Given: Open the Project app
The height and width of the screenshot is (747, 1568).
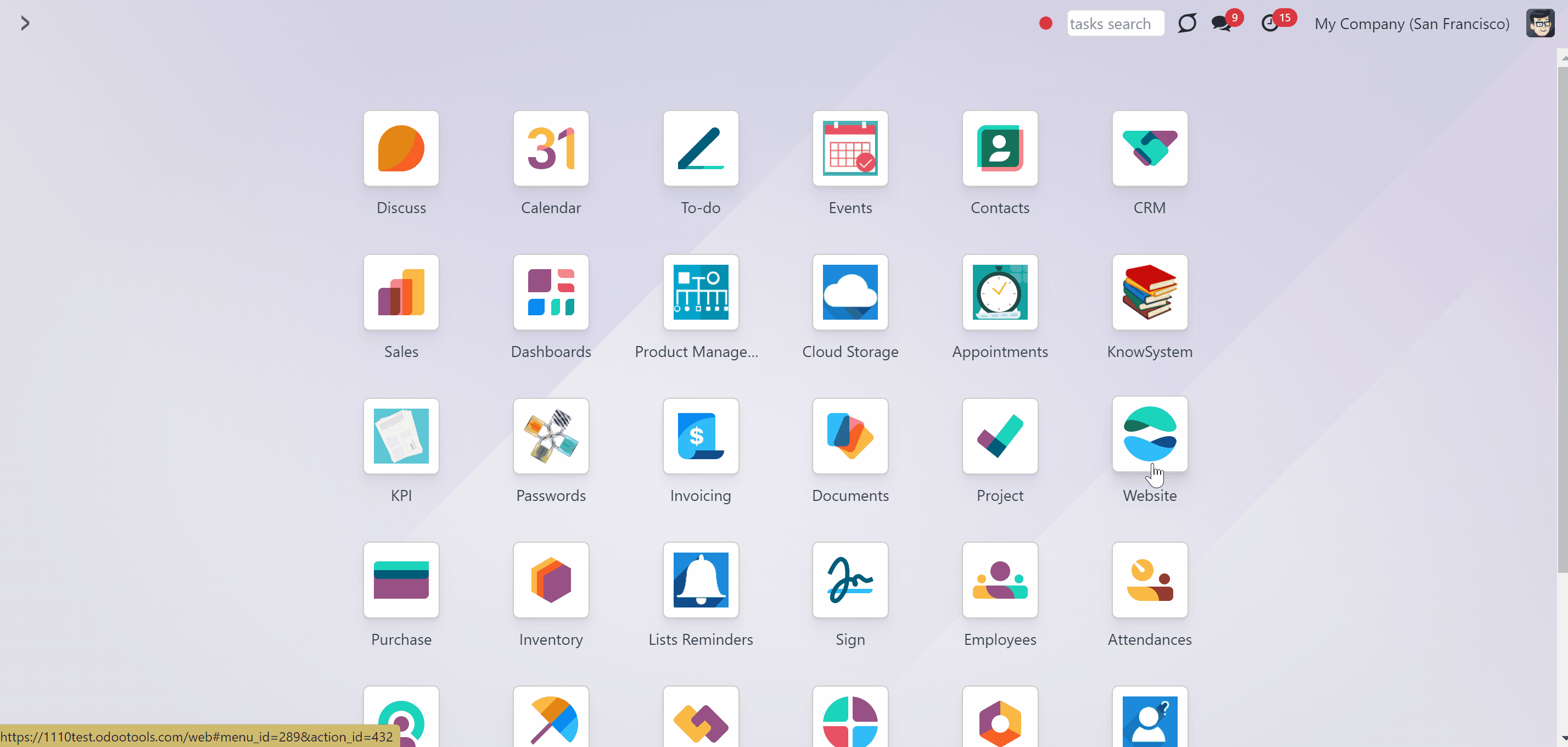Looking at the screenshot, I should coord(1000,436).
